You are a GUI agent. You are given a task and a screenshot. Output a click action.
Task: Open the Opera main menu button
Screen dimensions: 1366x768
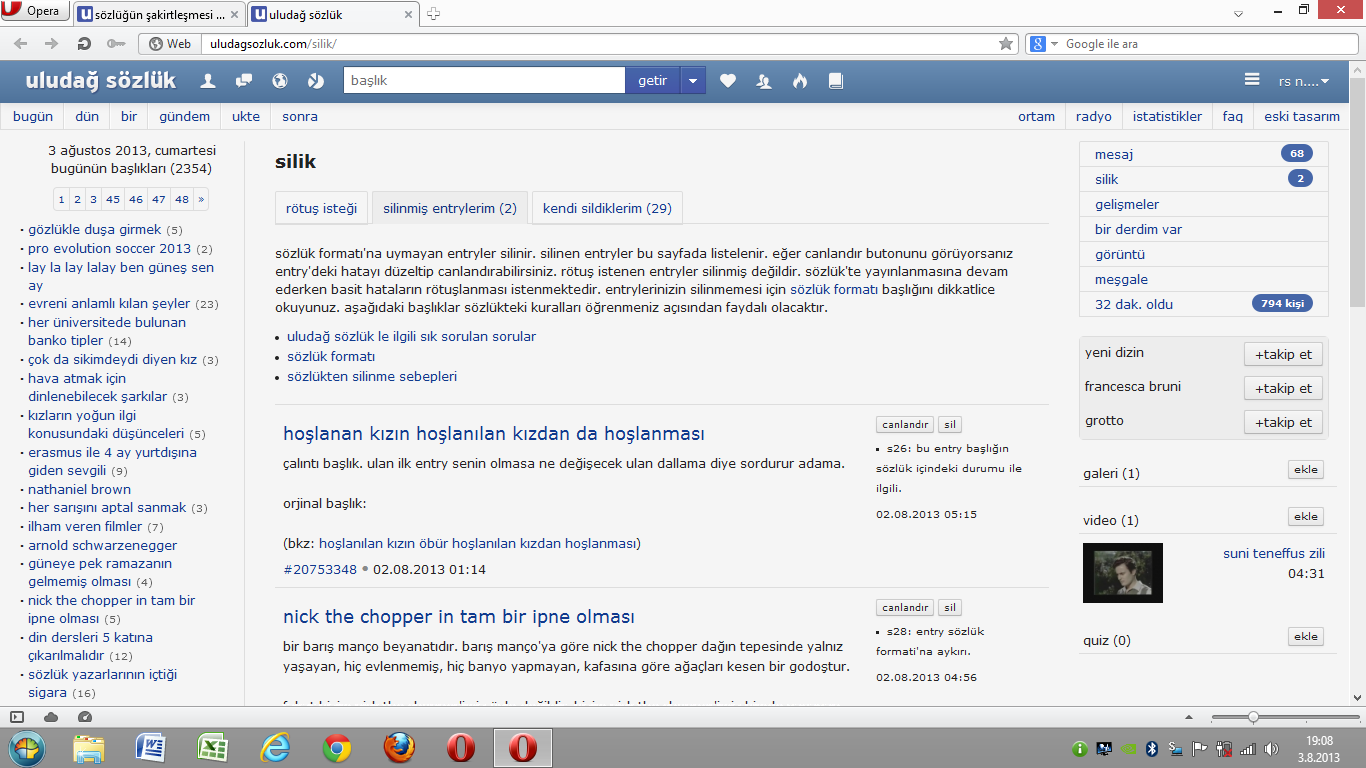(x=35, y=12)
